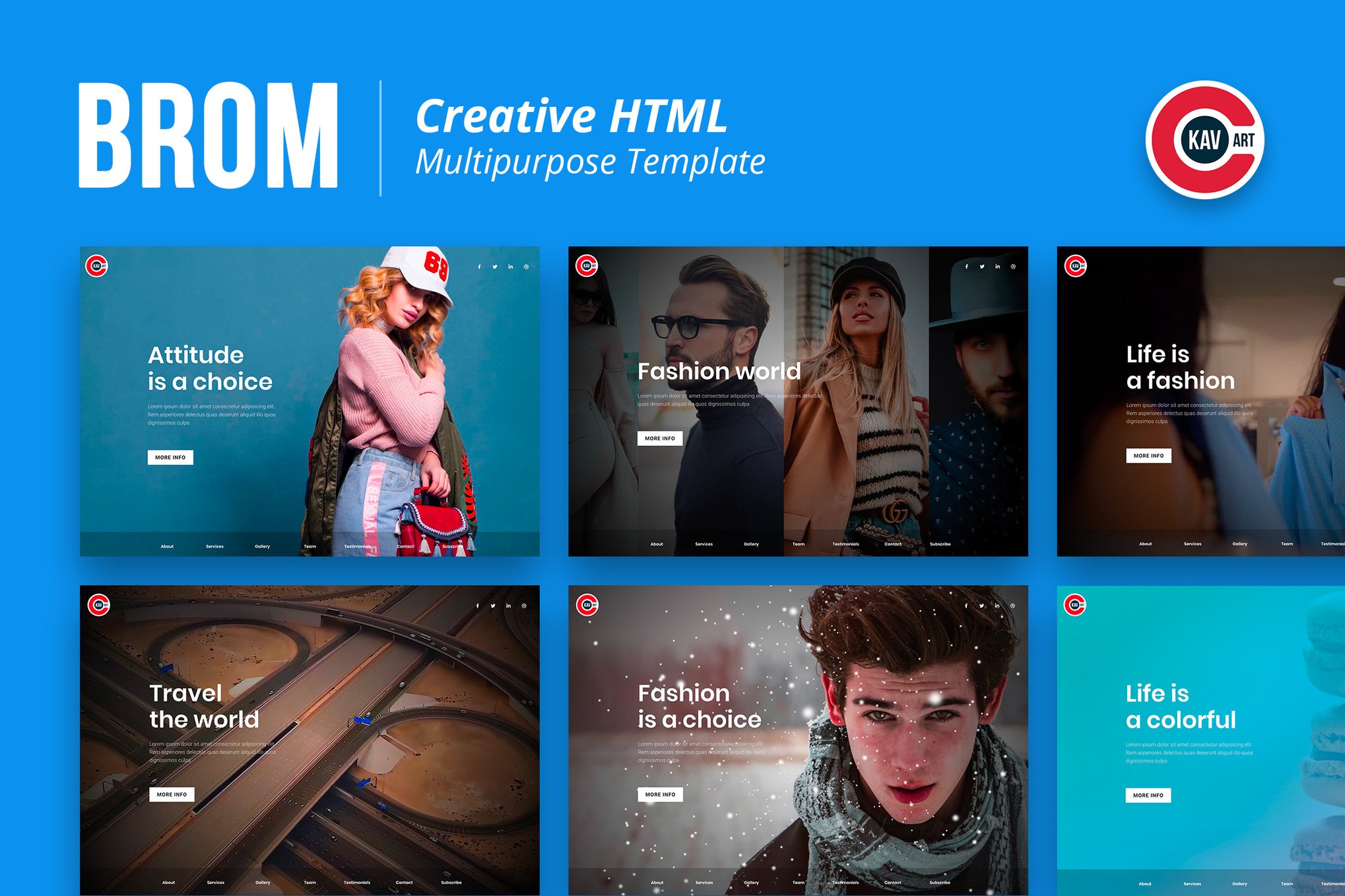Viewport: 1345px width, 896px height.
Task: Click Twitter icon in Travel the world preview
Action: click(493, 606)
